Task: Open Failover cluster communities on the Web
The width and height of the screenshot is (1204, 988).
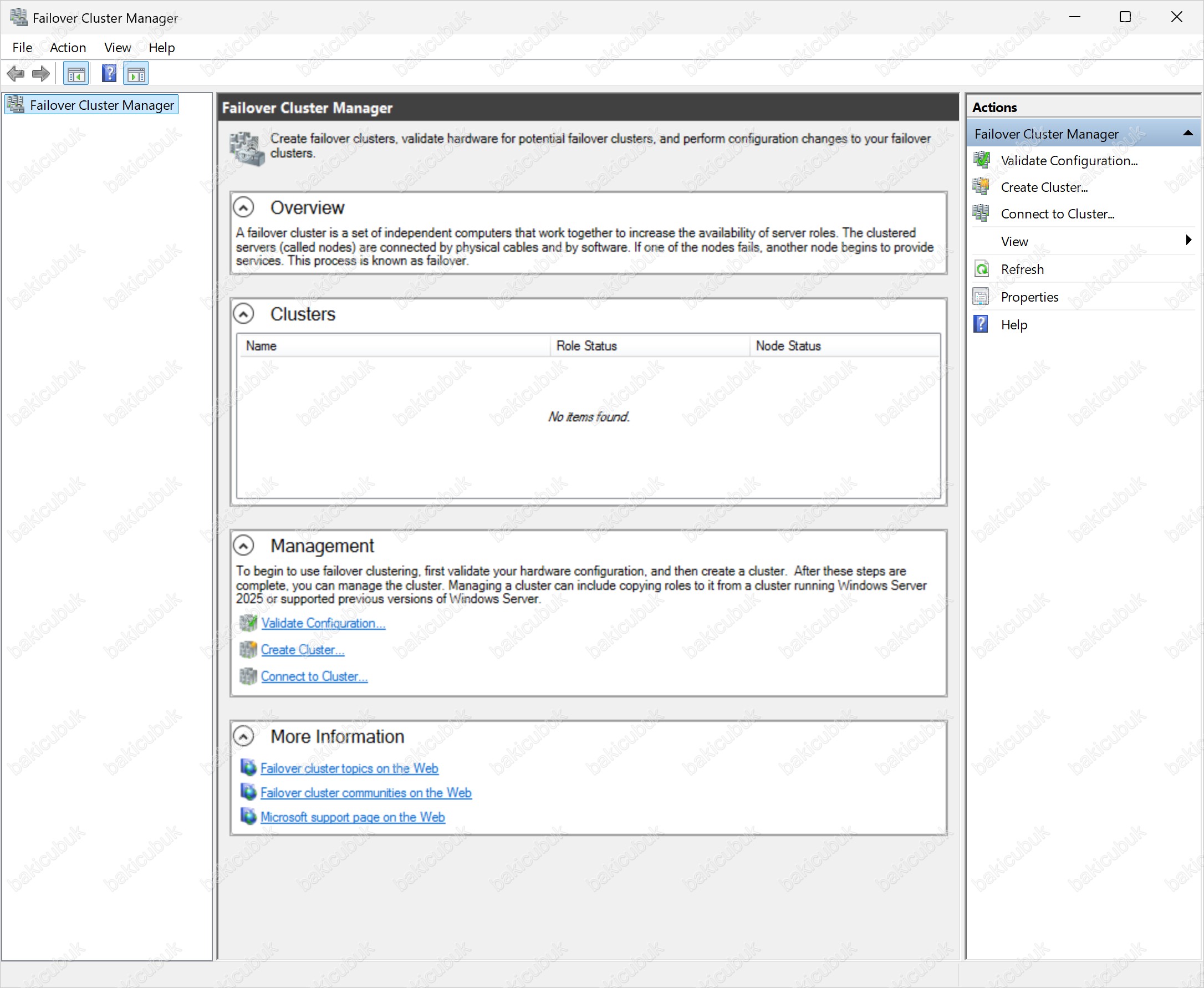Action: 365,793
